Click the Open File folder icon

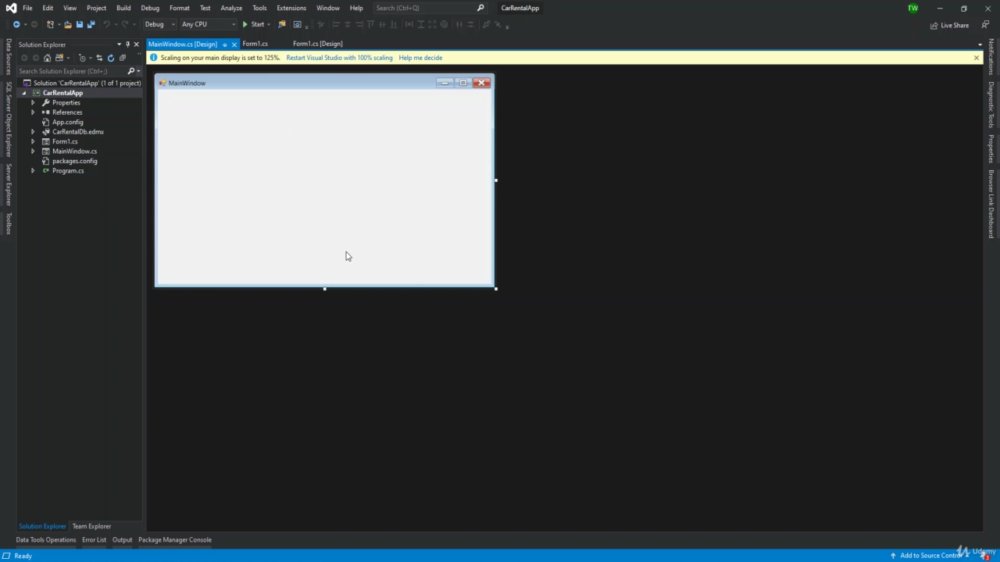pos(68,24)
